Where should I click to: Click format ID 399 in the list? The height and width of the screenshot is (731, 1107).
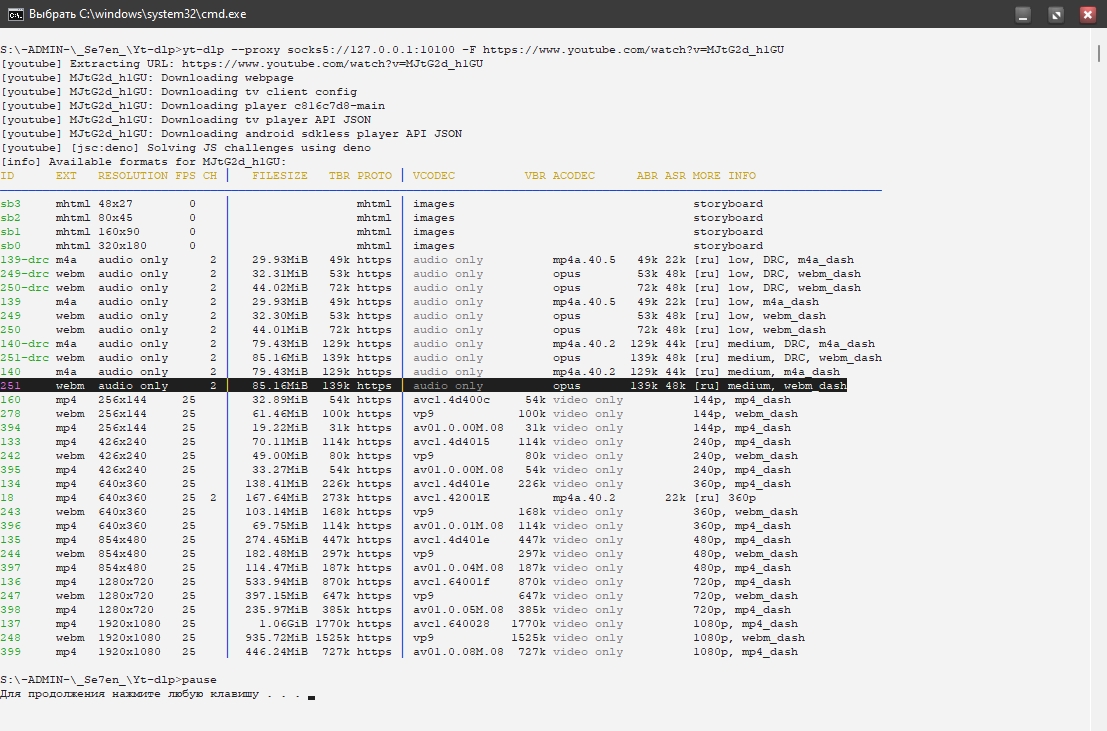pos(11,652)
